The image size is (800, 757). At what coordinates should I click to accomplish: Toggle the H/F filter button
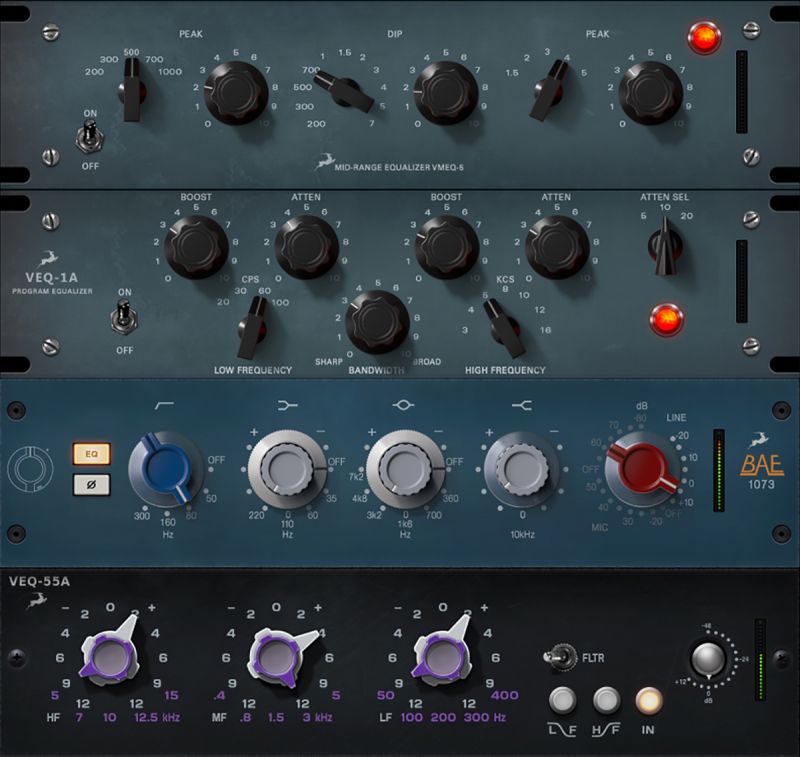(607, 700)
